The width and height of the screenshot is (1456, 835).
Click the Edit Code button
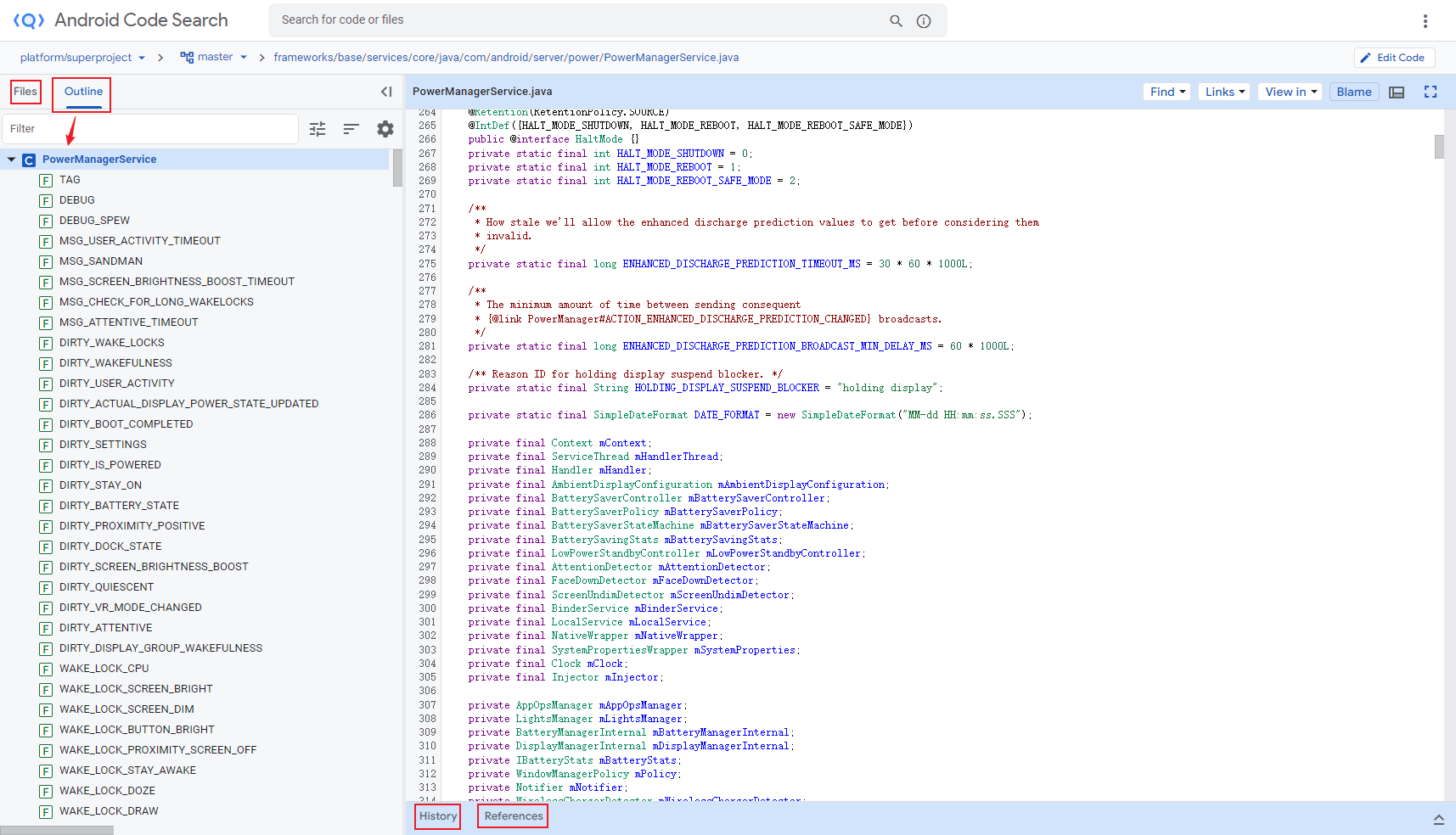(x=1394, y=58)
